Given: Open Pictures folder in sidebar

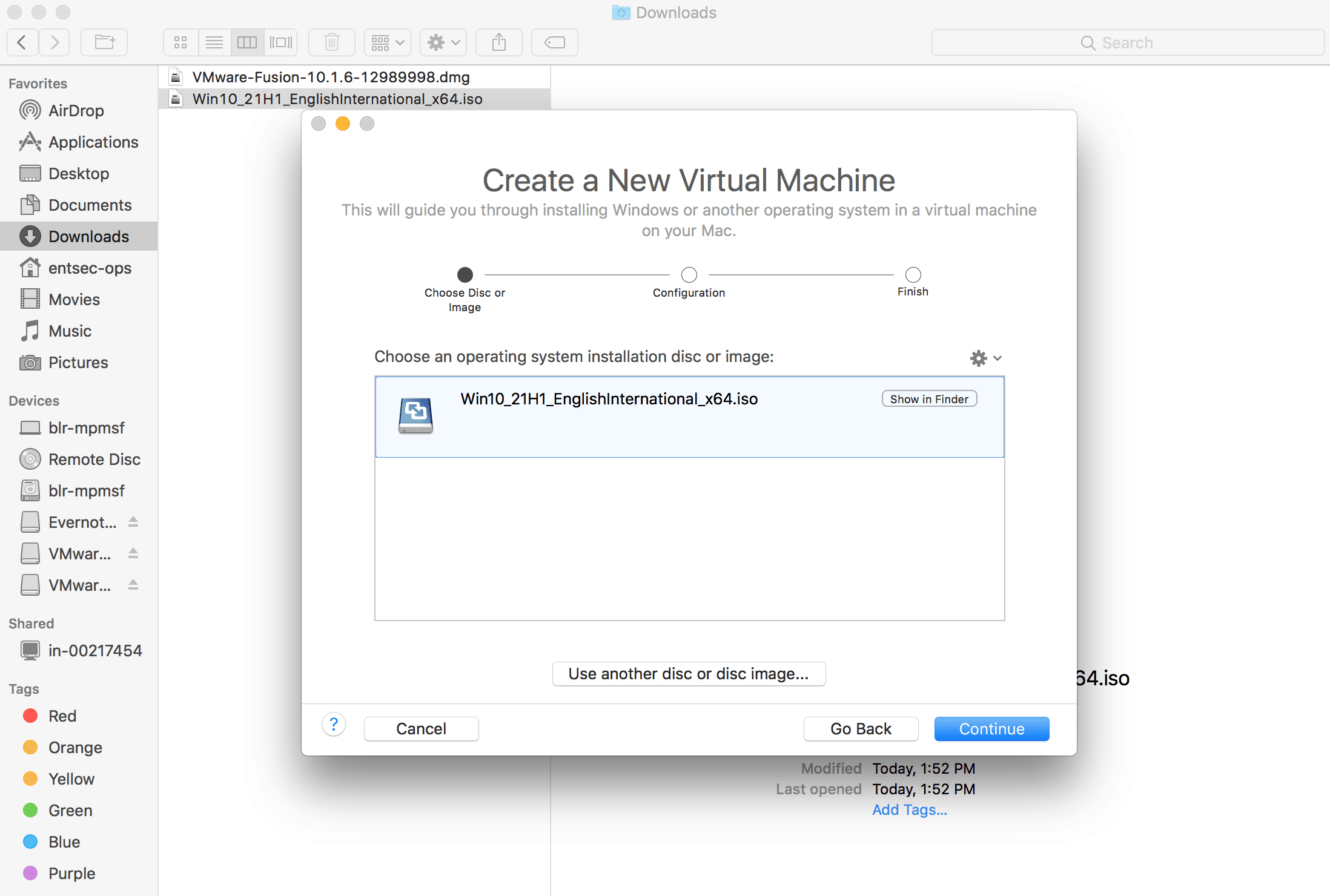Looking at the screenshot, I should coord(79,363).
